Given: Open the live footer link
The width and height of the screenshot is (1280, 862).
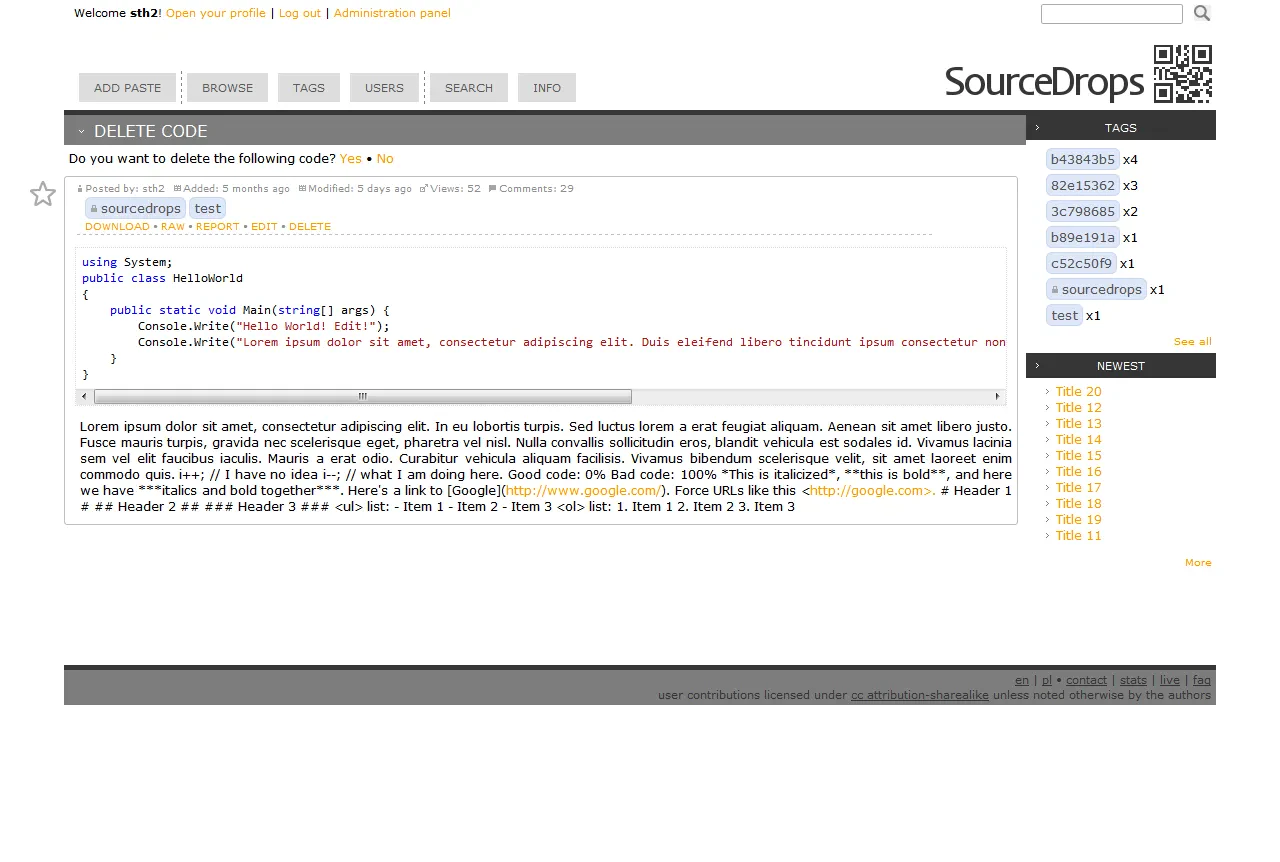Looking at the screenshot, I should (1170, 681).
